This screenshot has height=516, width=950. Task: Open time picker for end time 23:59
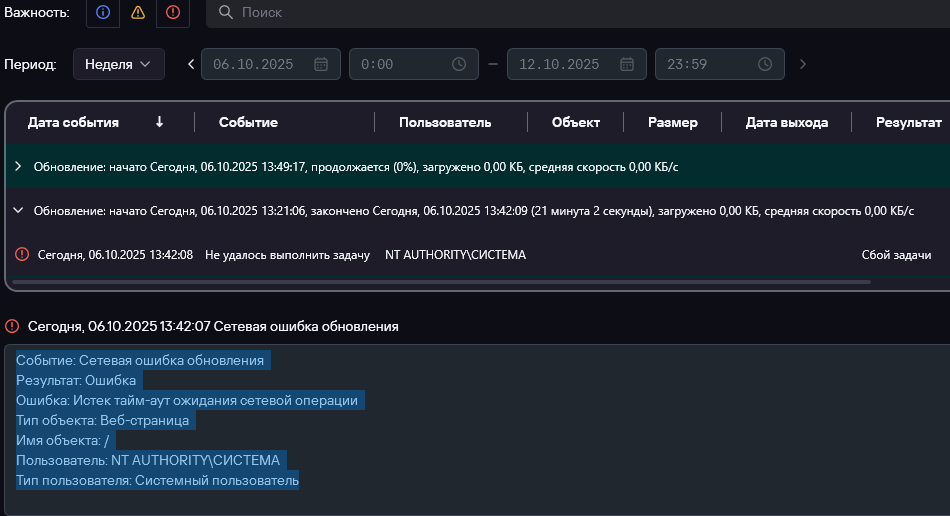tap(765, 64)
